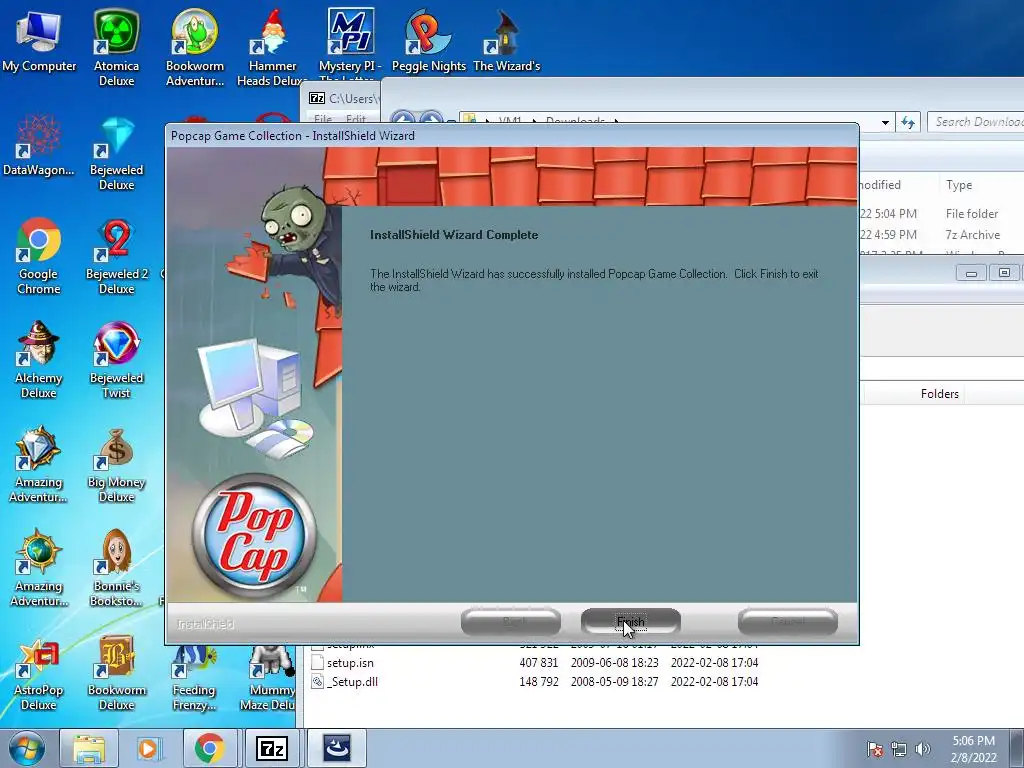Screen dimensions: 1024x768
Task: Select the Atomica Deluxe desktop shortcut
Action: 116,48
